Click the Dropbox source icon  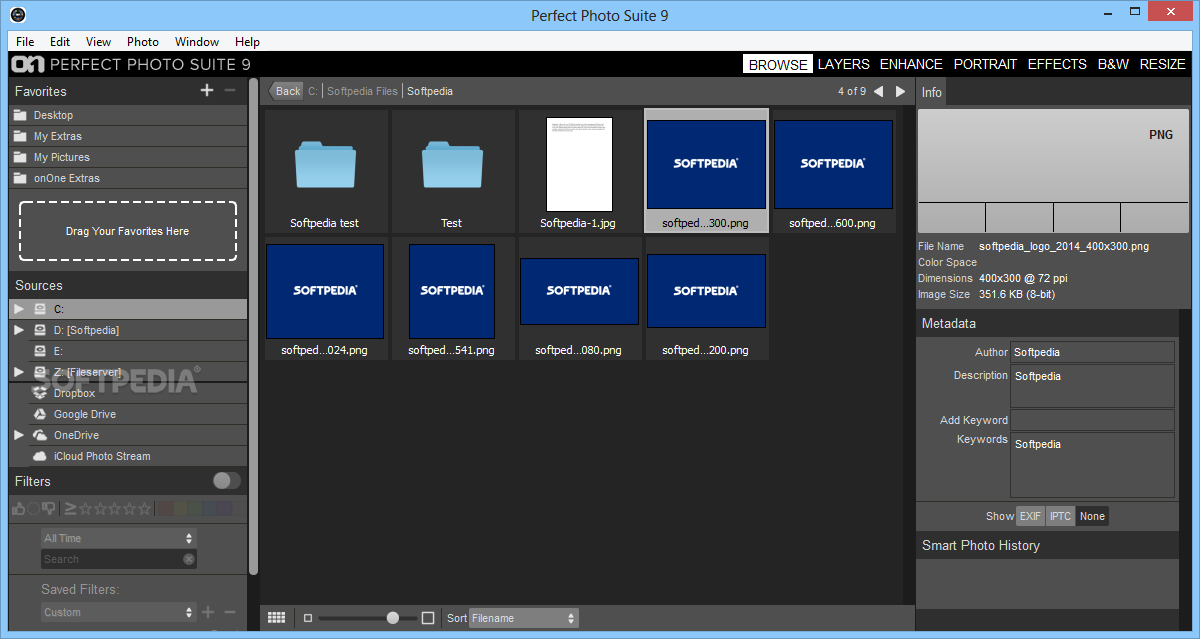pos(40,393)
